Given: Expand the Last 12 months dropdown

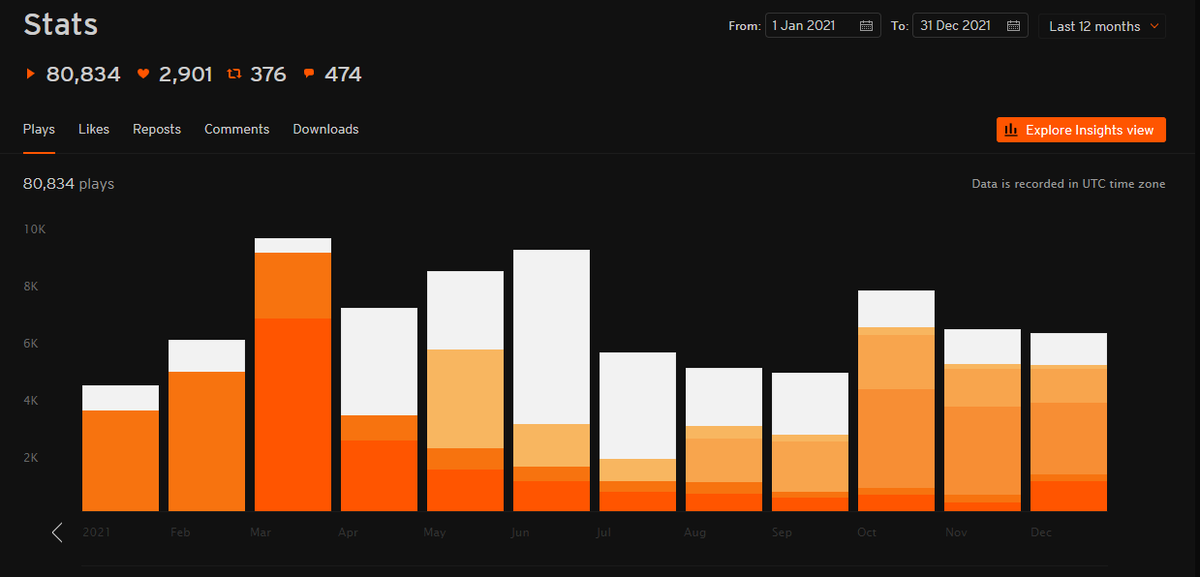Looking at the screenshot, I should click(x=1102, y=26).
